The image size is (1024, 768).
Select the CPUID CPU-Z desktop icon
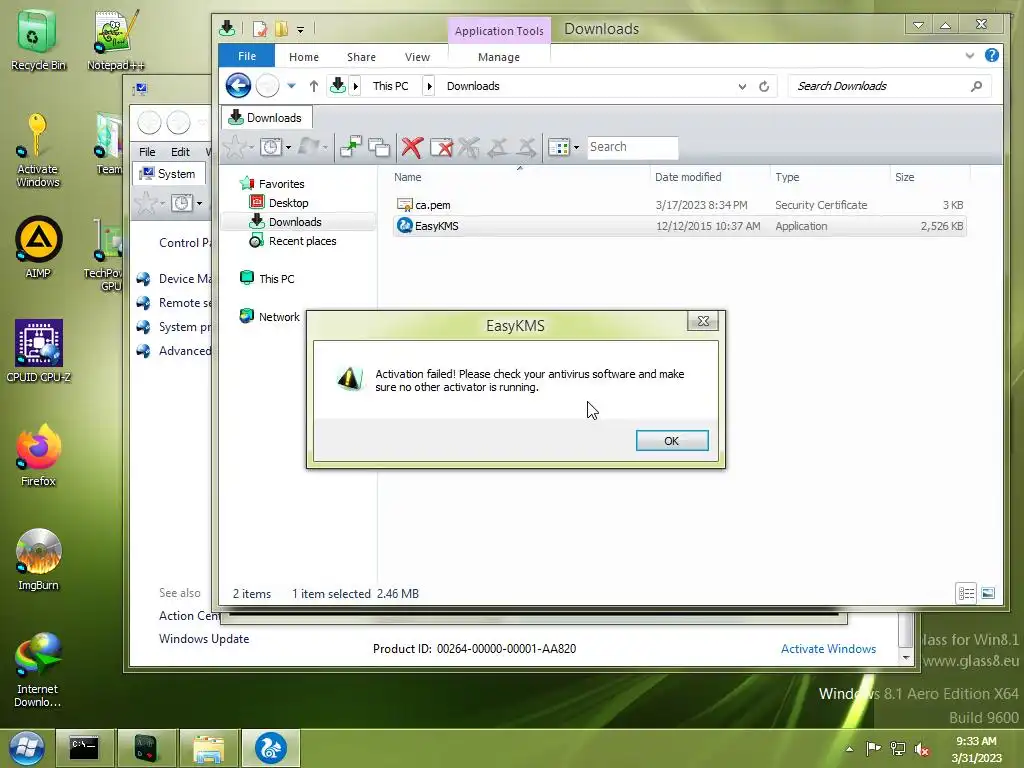click(38, 351)
